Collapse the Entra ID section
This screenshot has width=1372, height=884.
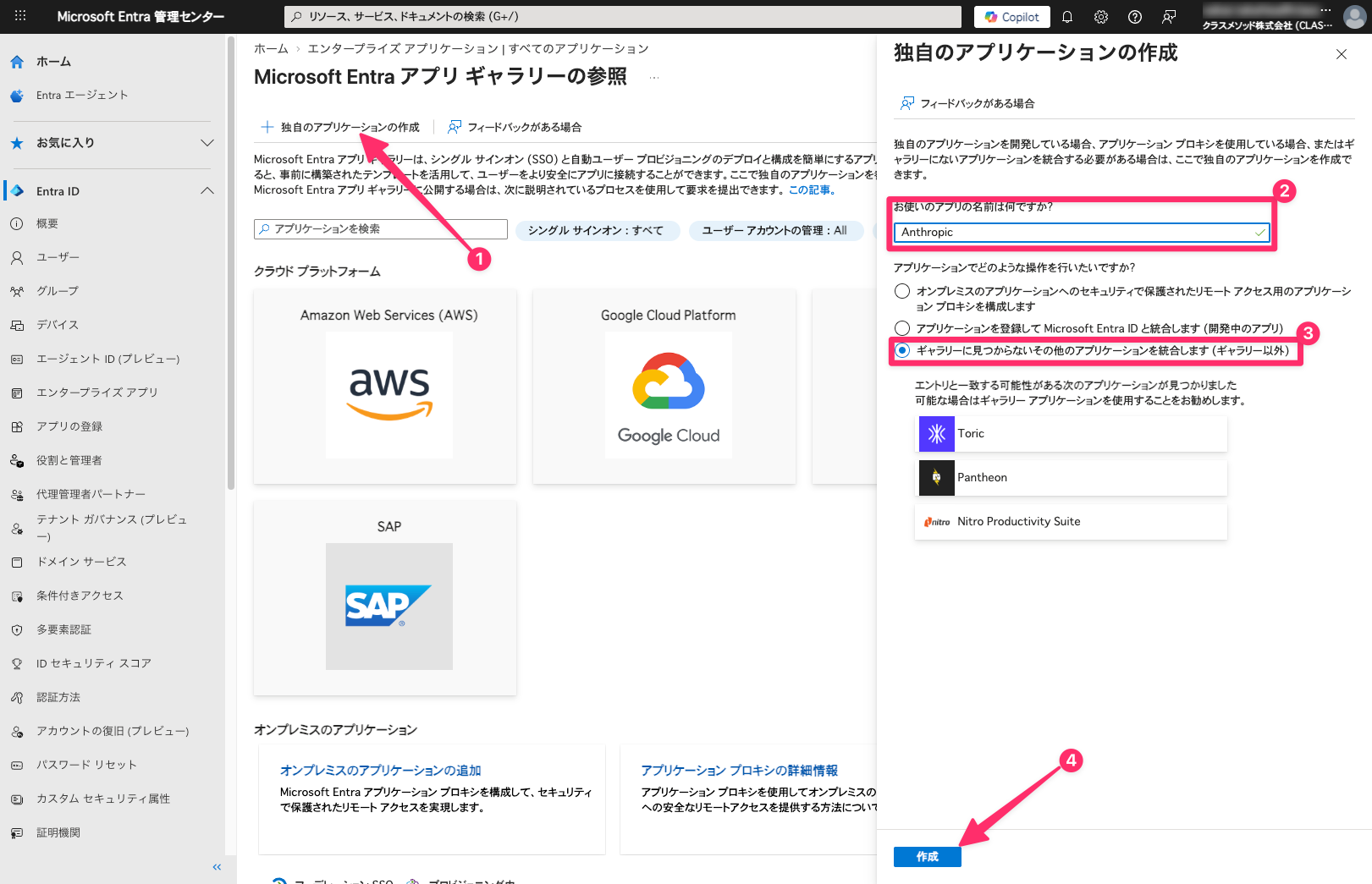point(207,191)
